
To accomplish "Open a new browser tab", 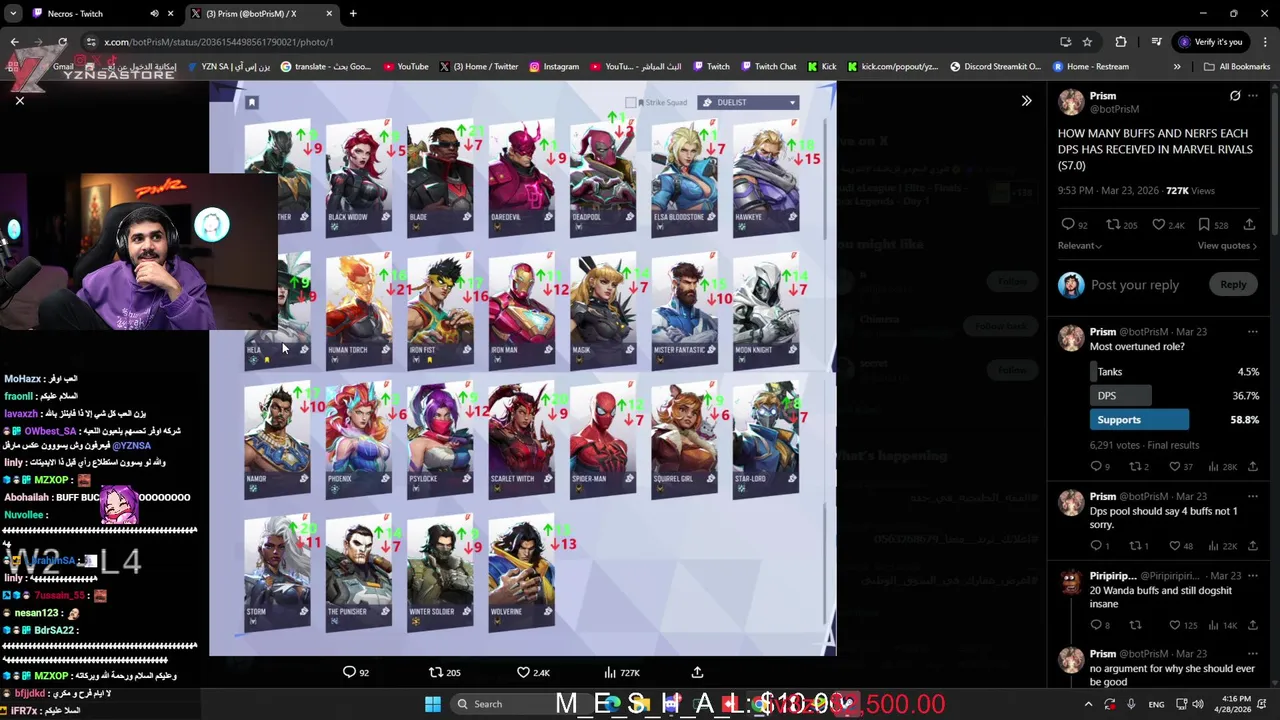I will tap(353, 14).
